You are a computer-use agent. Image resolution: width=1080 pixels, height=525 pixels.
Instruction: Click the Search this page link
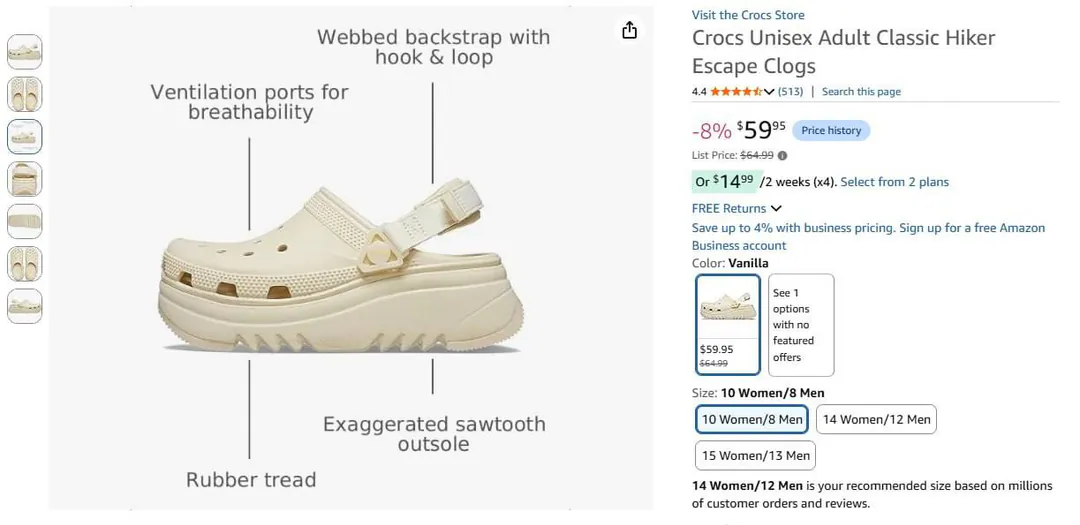coord(861,92)
